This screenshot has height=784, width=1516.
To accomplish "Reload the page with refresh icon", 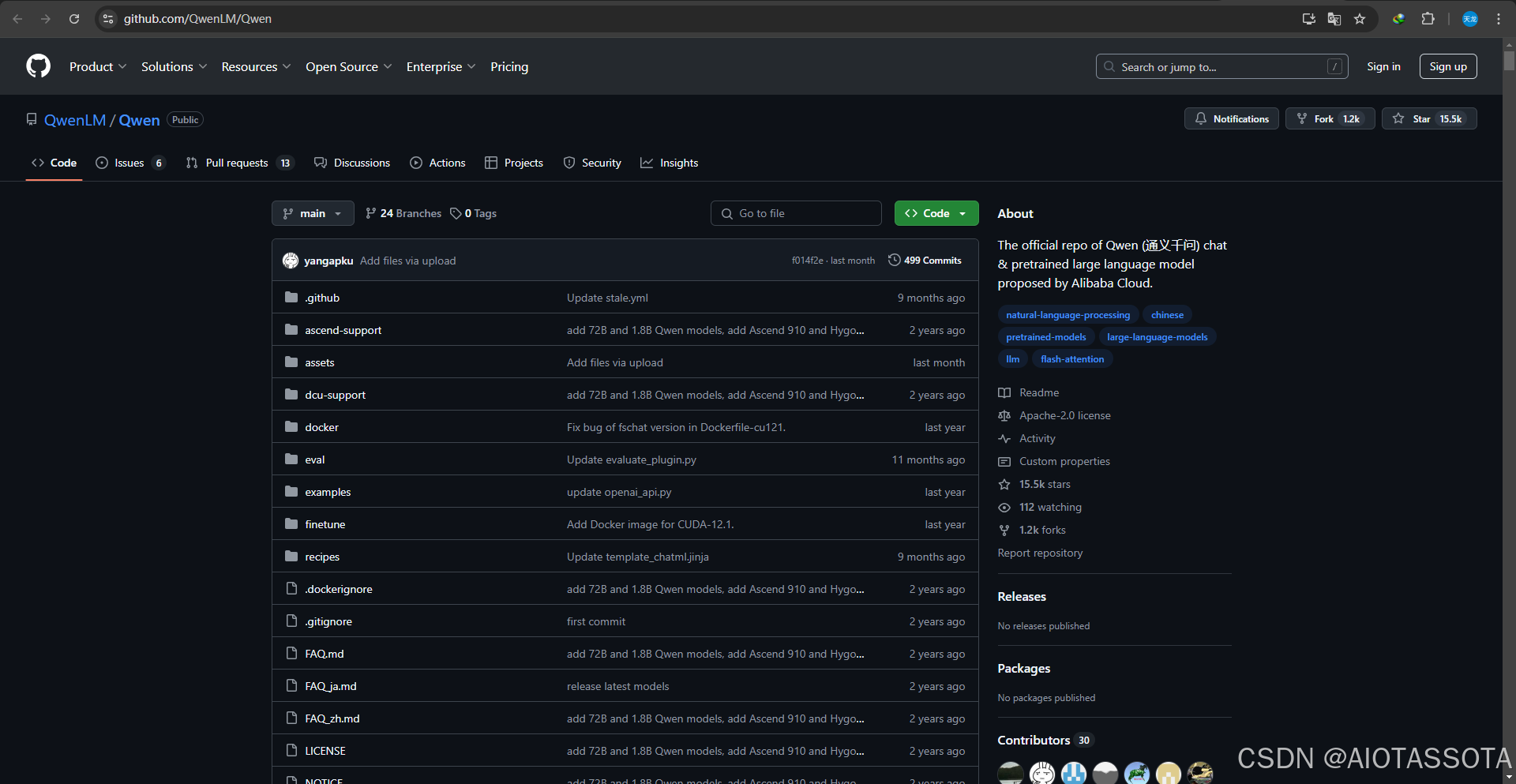I will pos(74,19).
